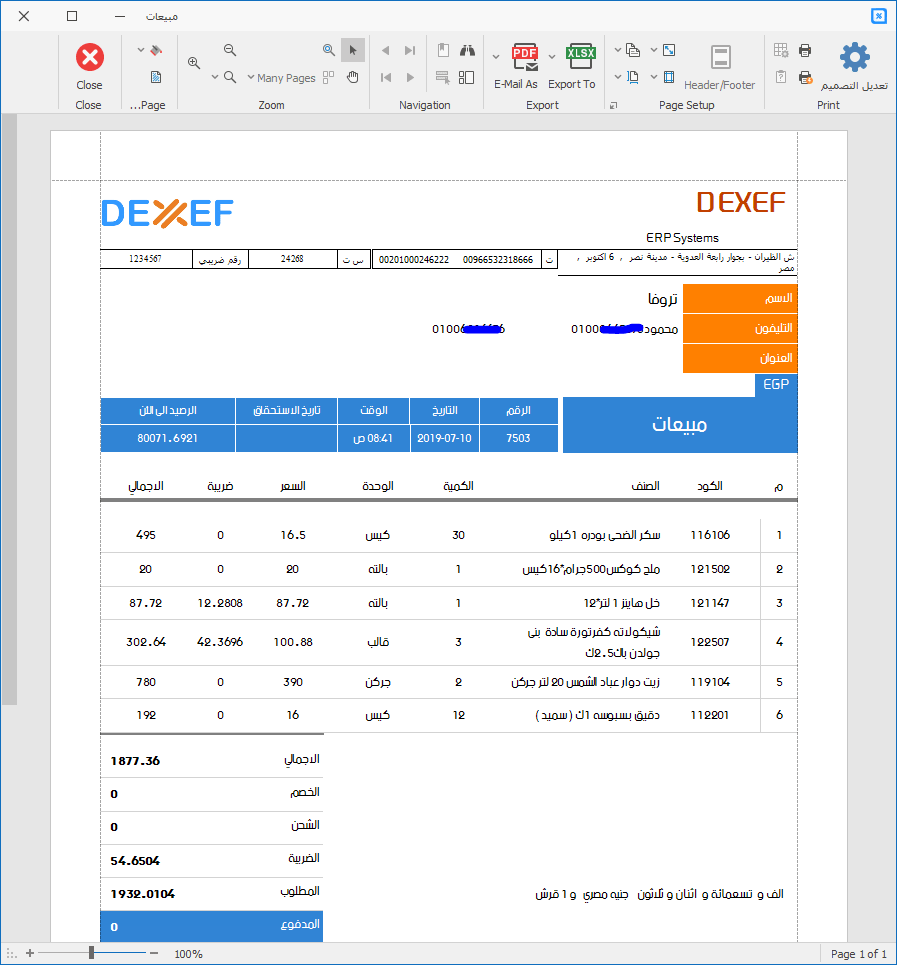Click the status bar zoom minus button

(x=154, y=953)
